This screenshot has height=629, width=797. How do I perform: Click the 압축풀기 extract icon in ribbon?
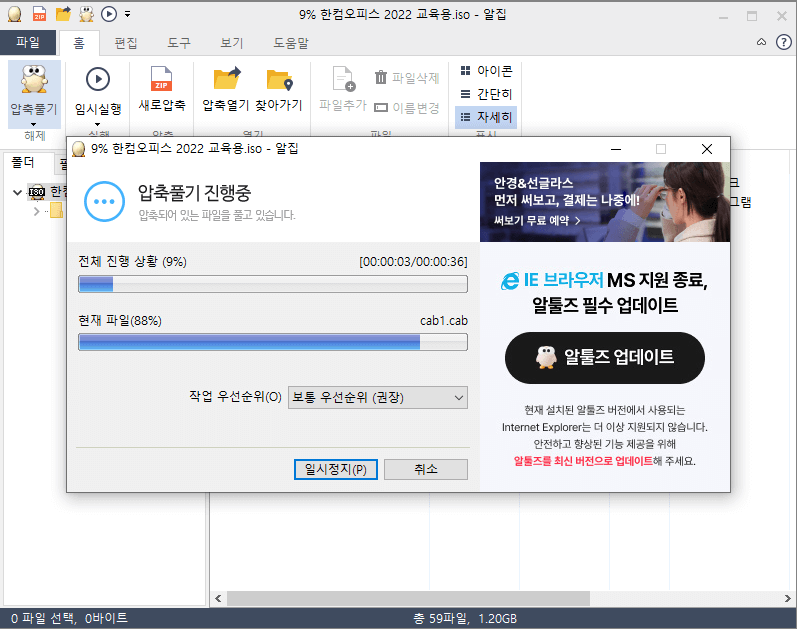(34, 80)
